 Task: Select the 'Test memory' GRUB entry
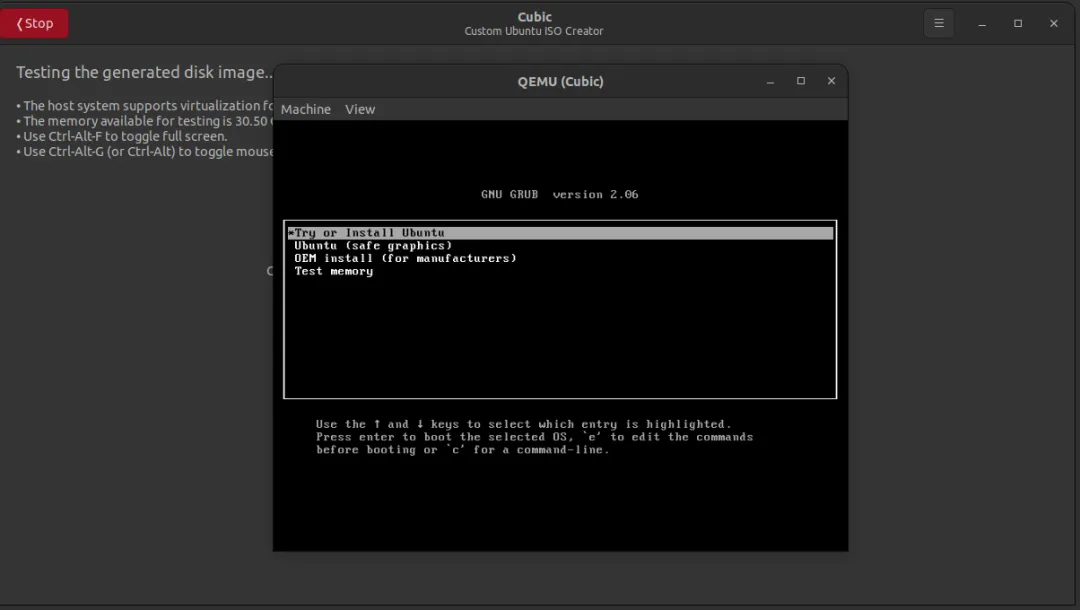point(333,271)
